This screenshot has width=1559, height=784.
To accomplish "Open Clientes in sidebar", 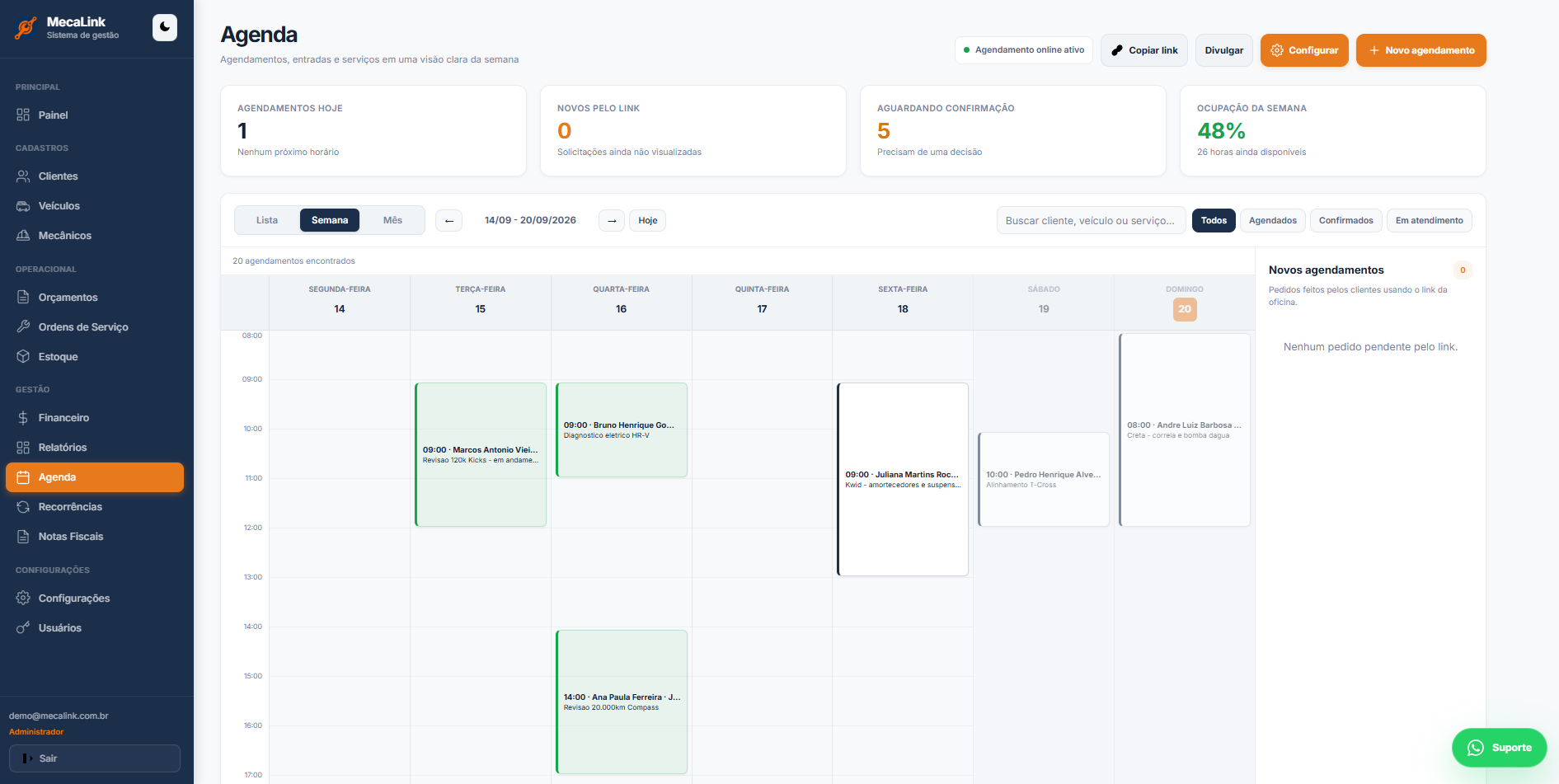I will pyautogui.click(x=95, y=176).
